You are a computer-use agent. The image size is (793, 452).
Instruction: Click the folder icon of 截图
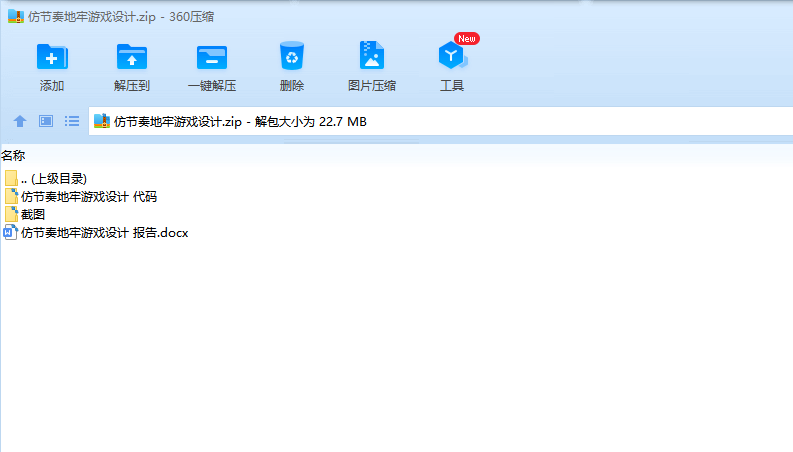11,214
